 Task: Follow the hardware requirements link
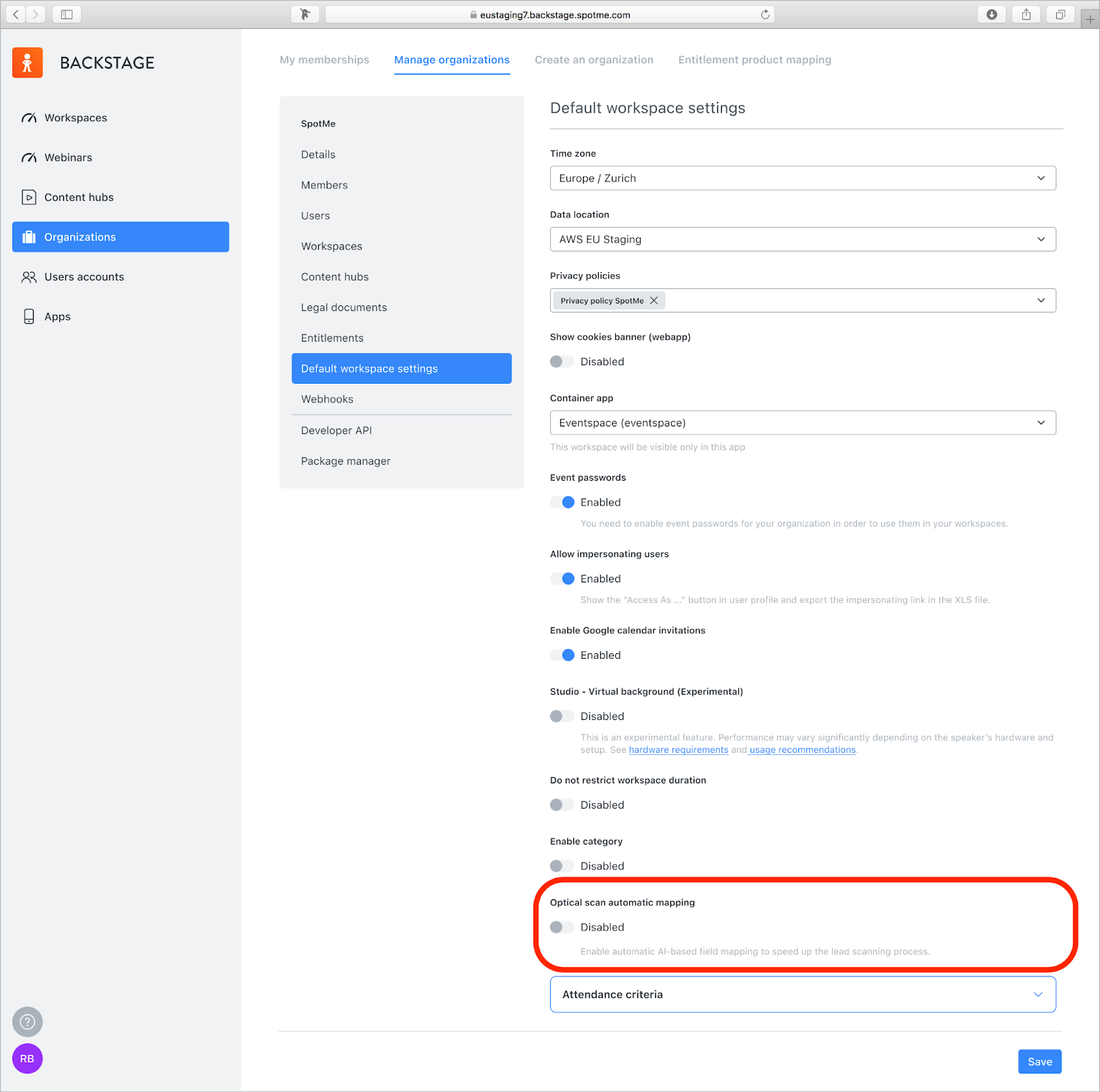coord(679,750)
